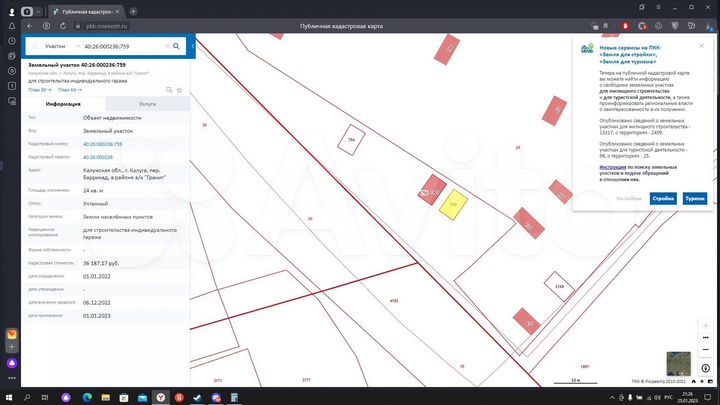
Task: Reload the page with the refresh icon
Action: pyautogui.click(x=63, y=26)
